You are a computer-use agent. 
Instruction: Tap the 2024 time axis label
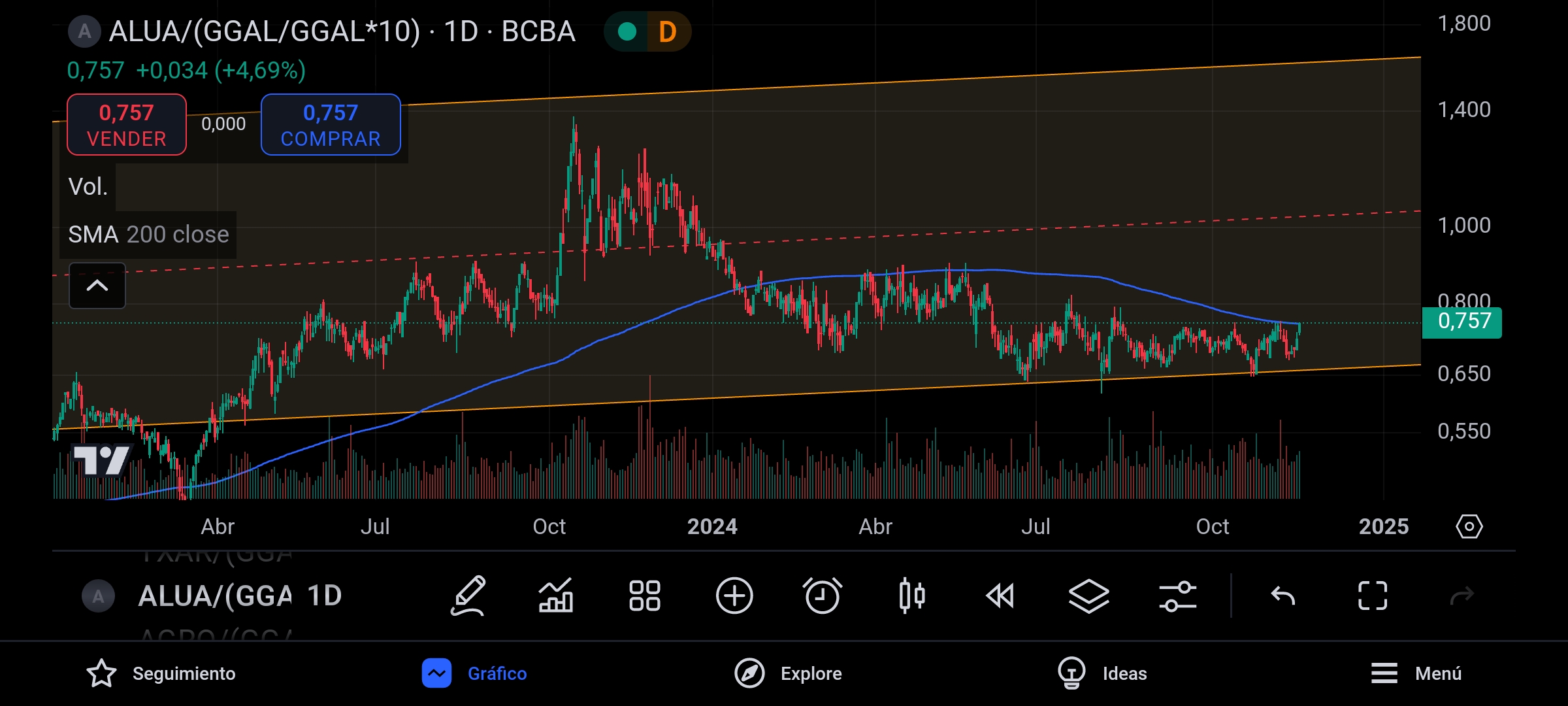712,526
